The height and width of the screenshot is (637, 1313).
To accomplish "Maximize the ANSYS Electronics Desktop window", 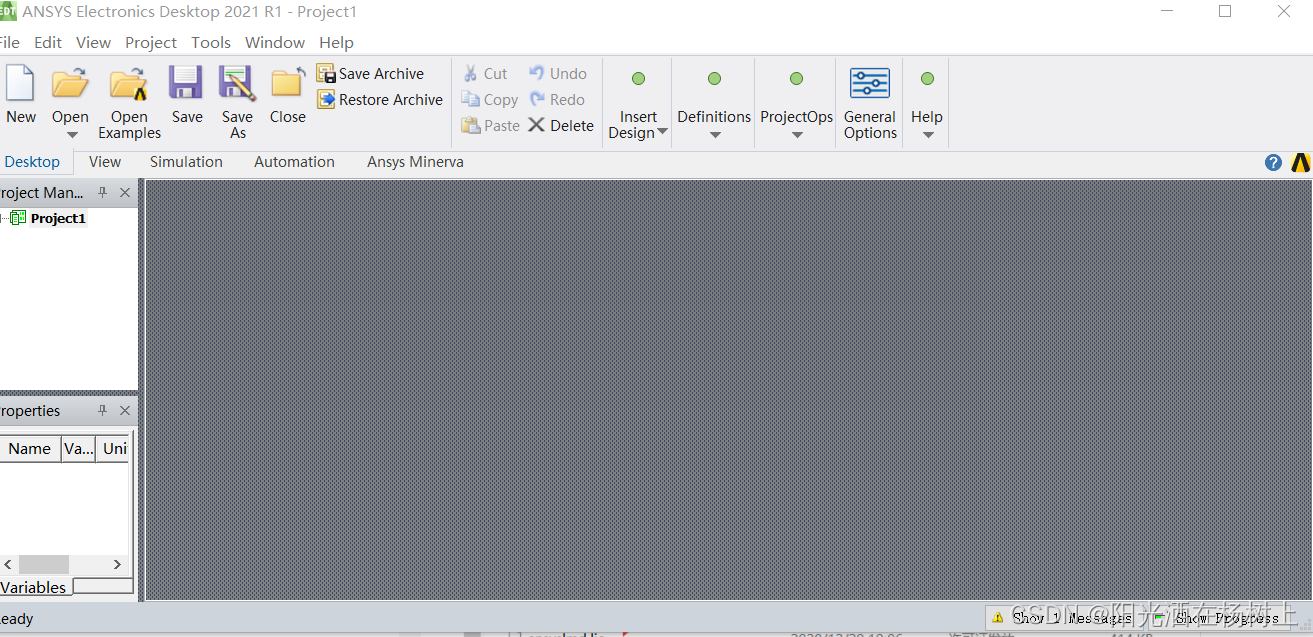I will click(x=1225, y=12).
